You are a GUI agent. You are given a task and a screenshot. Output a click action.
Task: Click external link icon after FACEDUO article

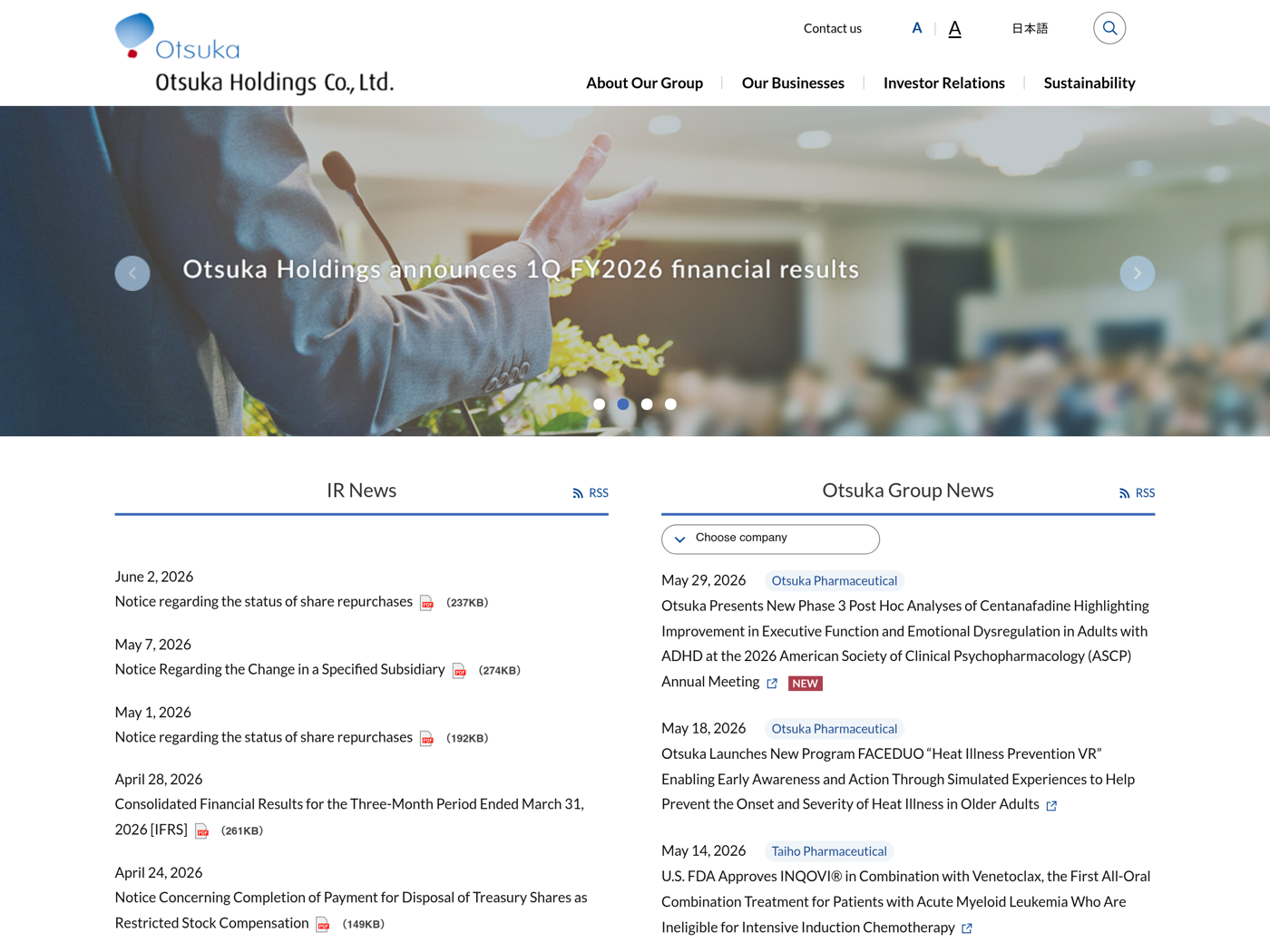1051,806
